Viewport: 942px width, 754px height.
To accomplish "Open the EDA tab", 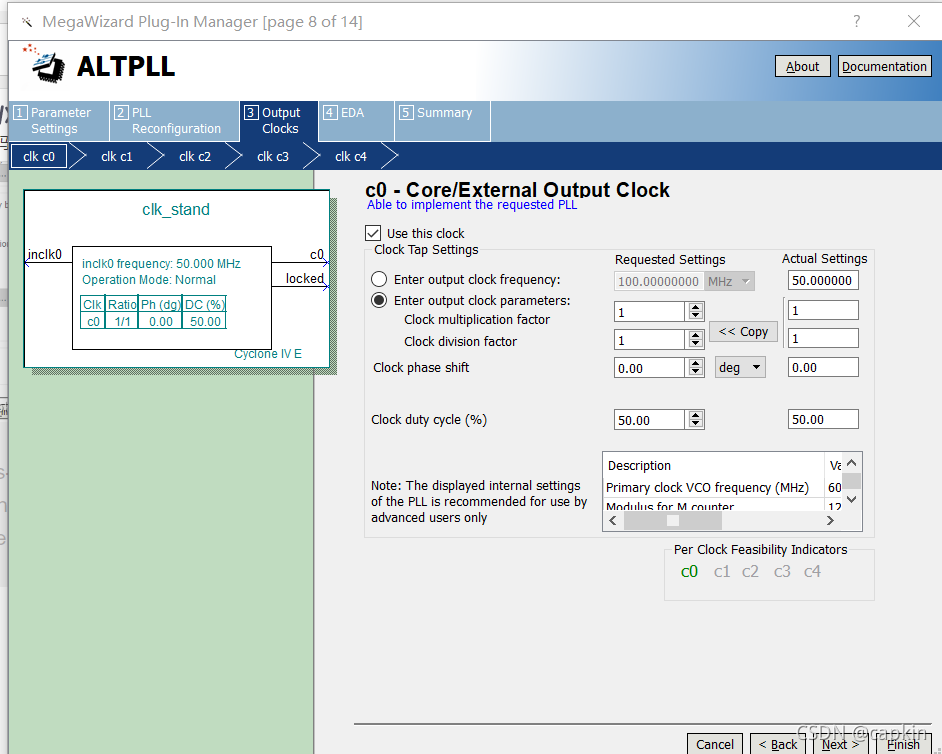I will point(356,121).
